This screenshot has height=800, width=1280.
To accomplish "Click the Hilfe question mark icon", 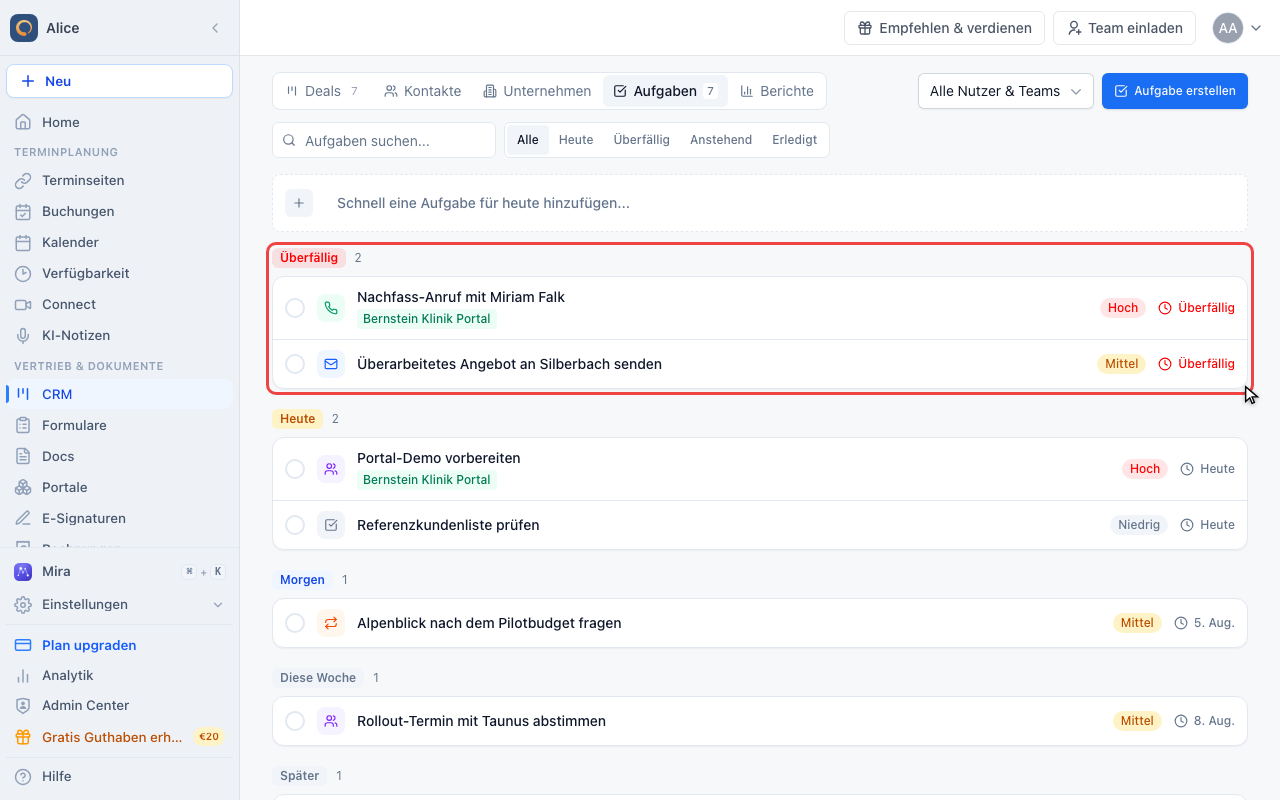I will (x=23, y=777).
